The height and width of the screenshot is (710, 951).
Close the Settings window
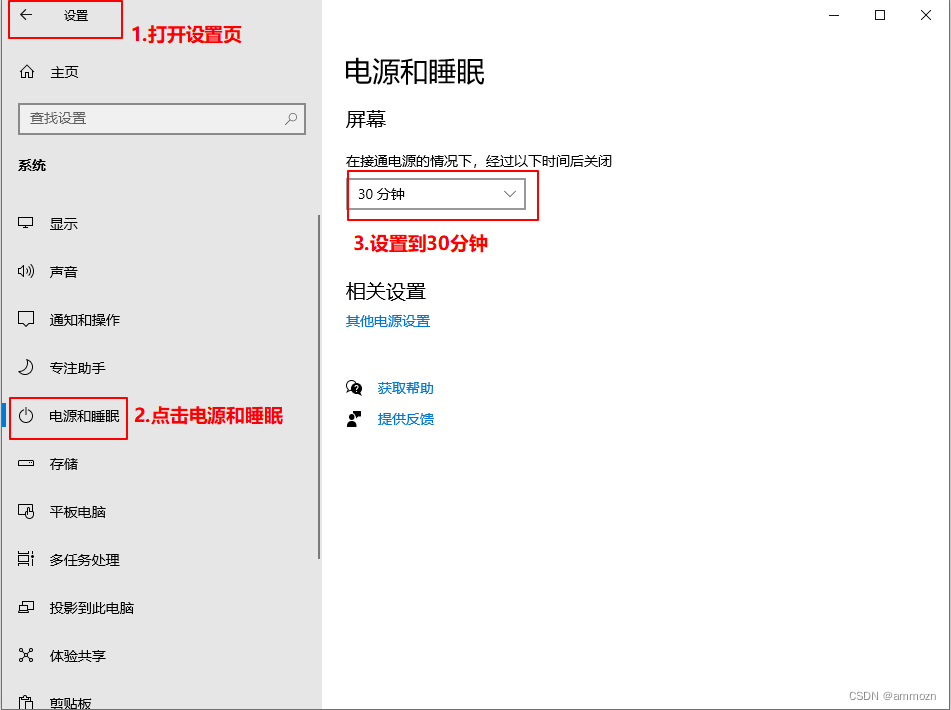[x=926, y=15]
